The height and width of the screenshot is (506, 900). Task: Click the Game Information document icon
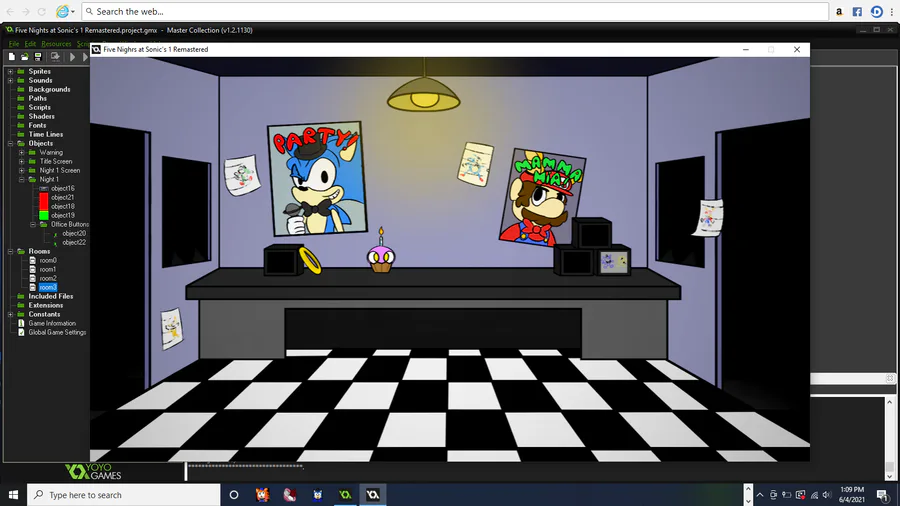pyautogui.click(x=21, y=324)
